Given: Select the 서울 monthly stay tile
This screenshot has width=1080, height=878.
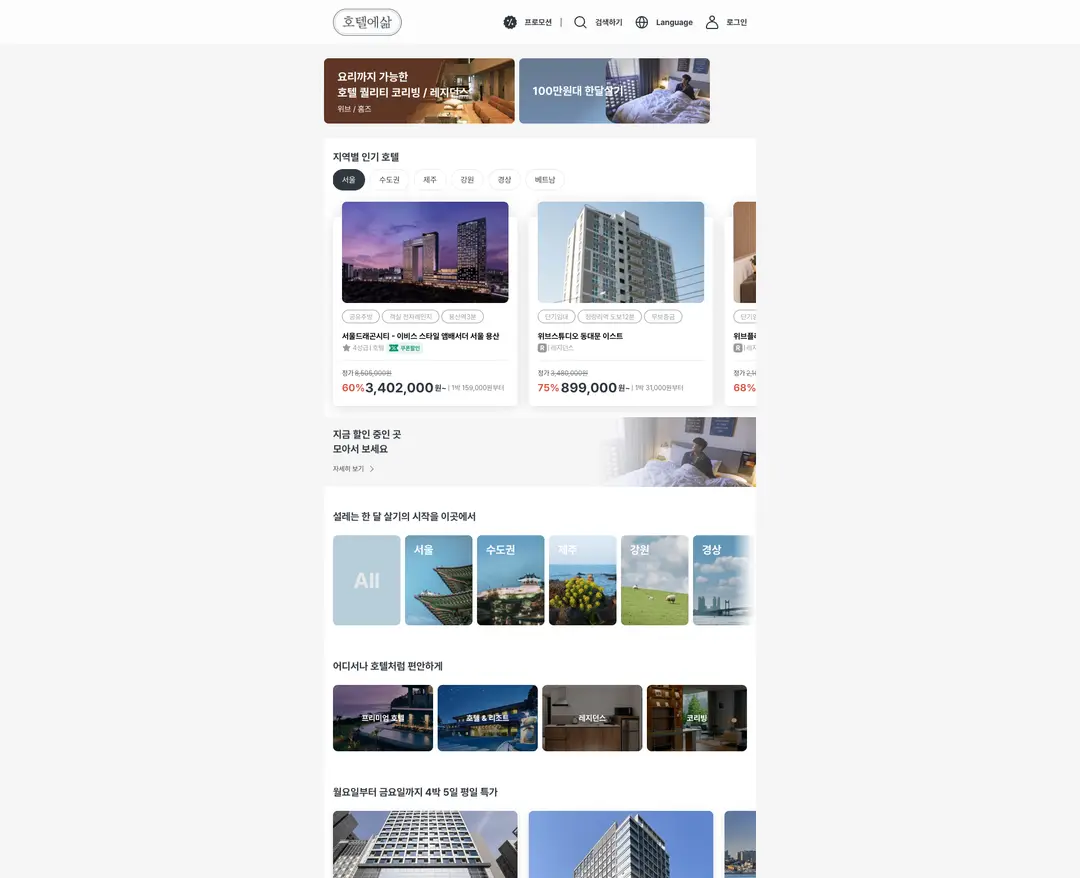Looking at the screenshot, I should click(439, 581).
